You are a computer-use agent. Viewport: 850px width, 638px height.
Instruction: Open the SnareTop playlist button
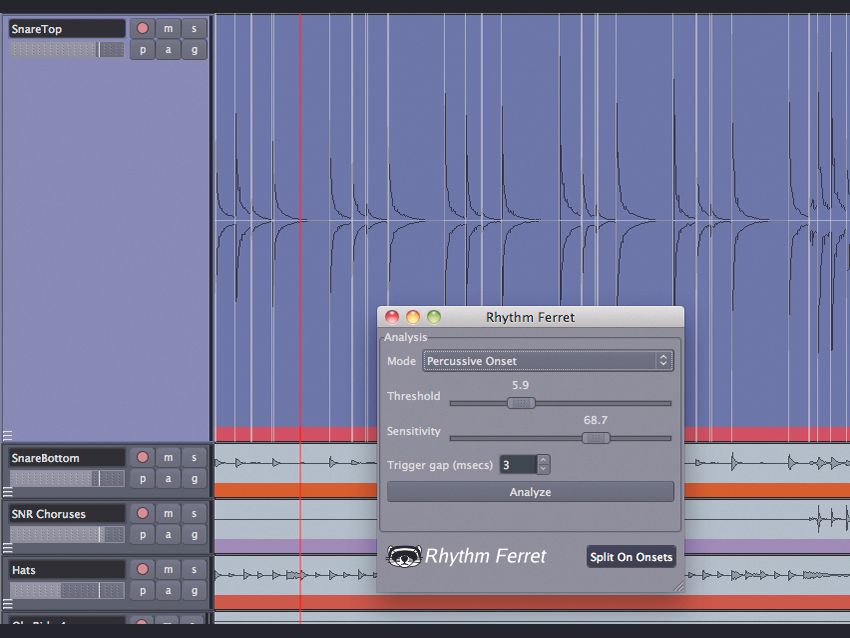143,50
